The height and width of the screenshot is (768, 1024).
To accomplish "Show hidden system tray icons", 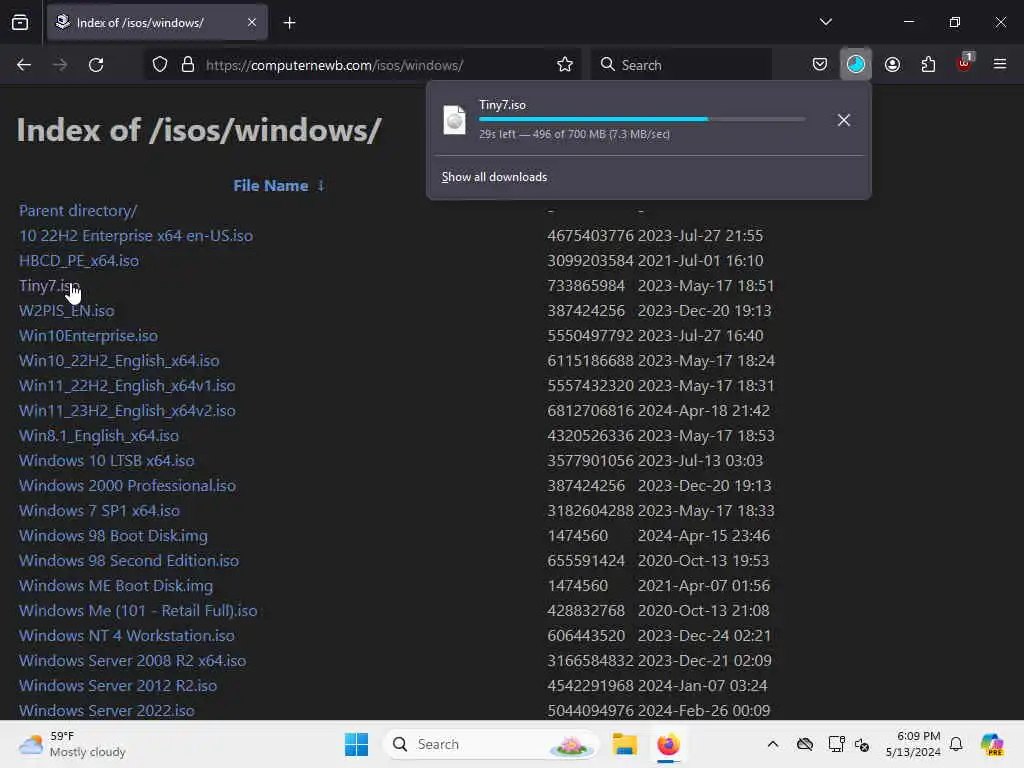I will tap(773, 744).
